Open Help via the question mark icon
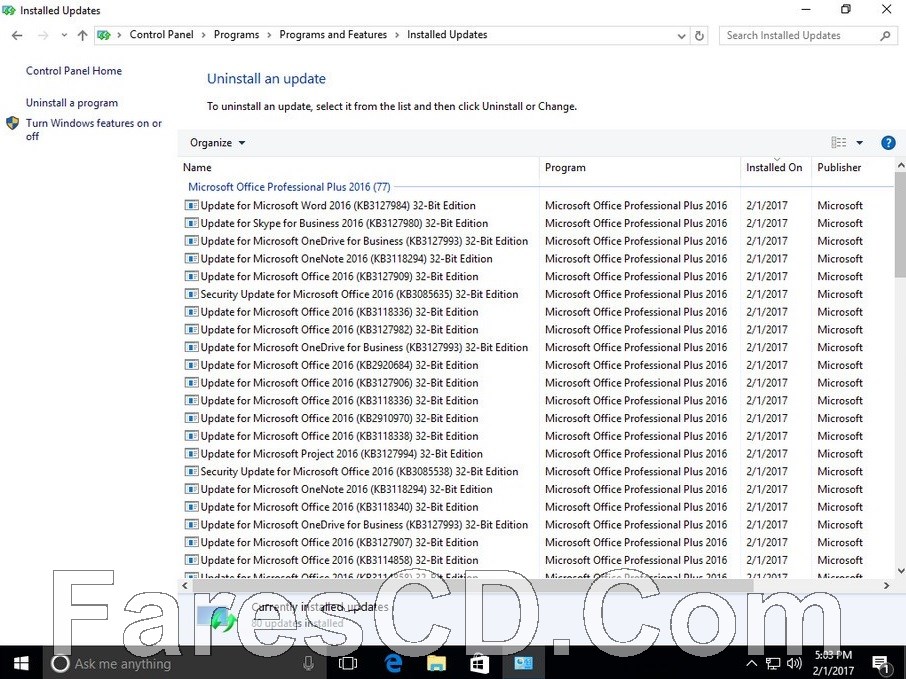Viewport: 906px width, 679px height. (888, 143)
